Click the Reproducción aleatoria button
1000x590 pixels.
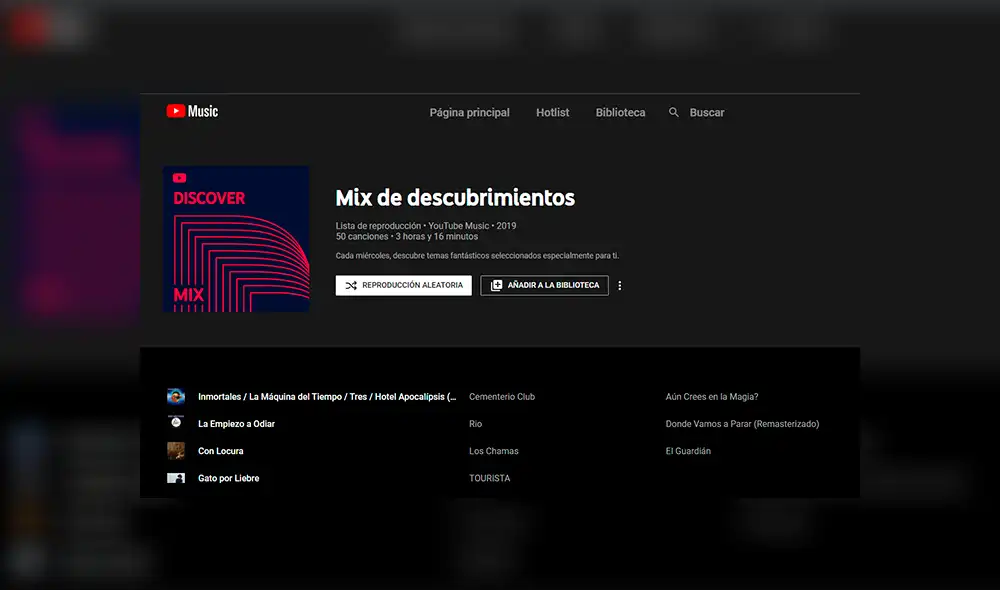[x=403, y=285]
